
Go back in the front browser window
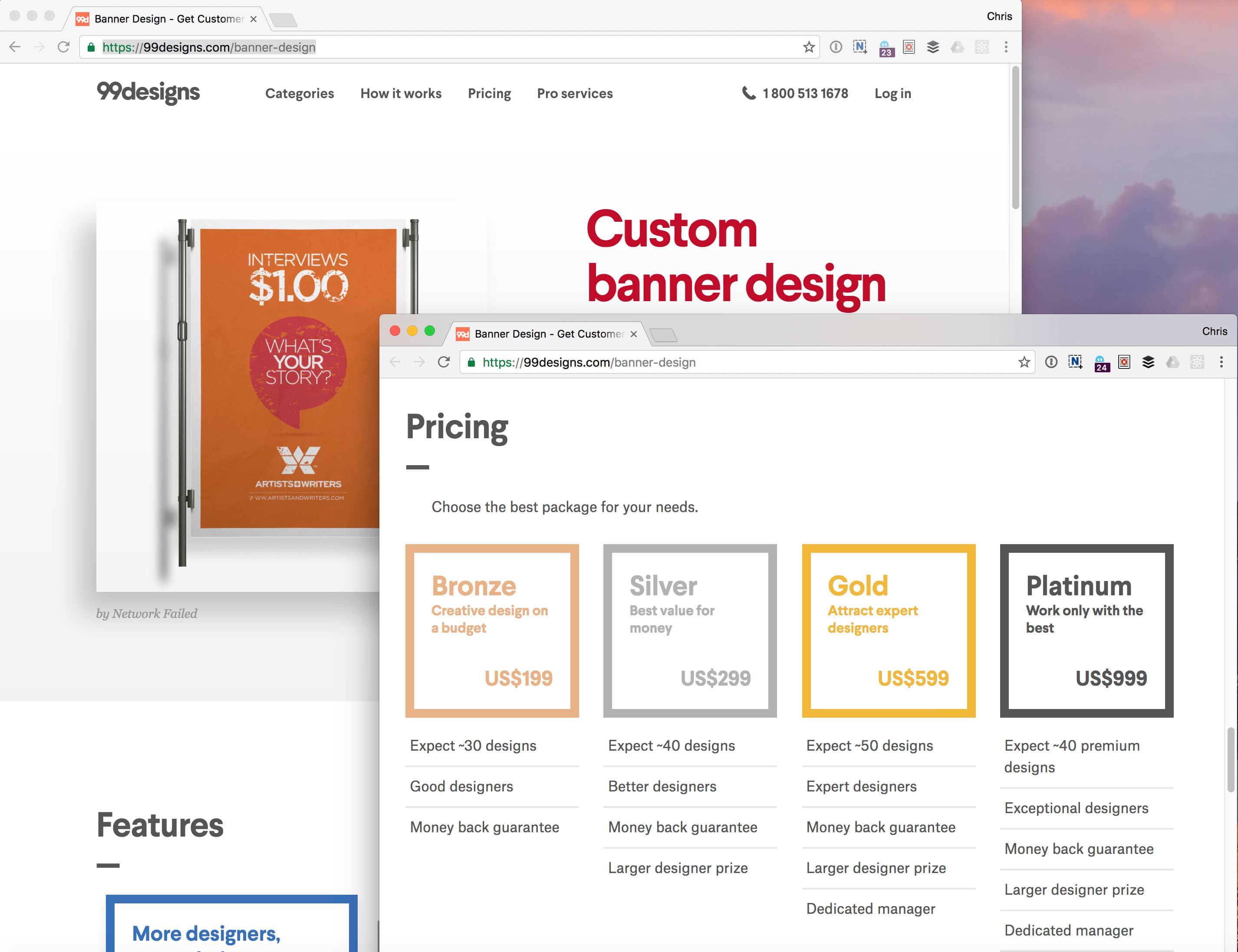coord(395,362)
